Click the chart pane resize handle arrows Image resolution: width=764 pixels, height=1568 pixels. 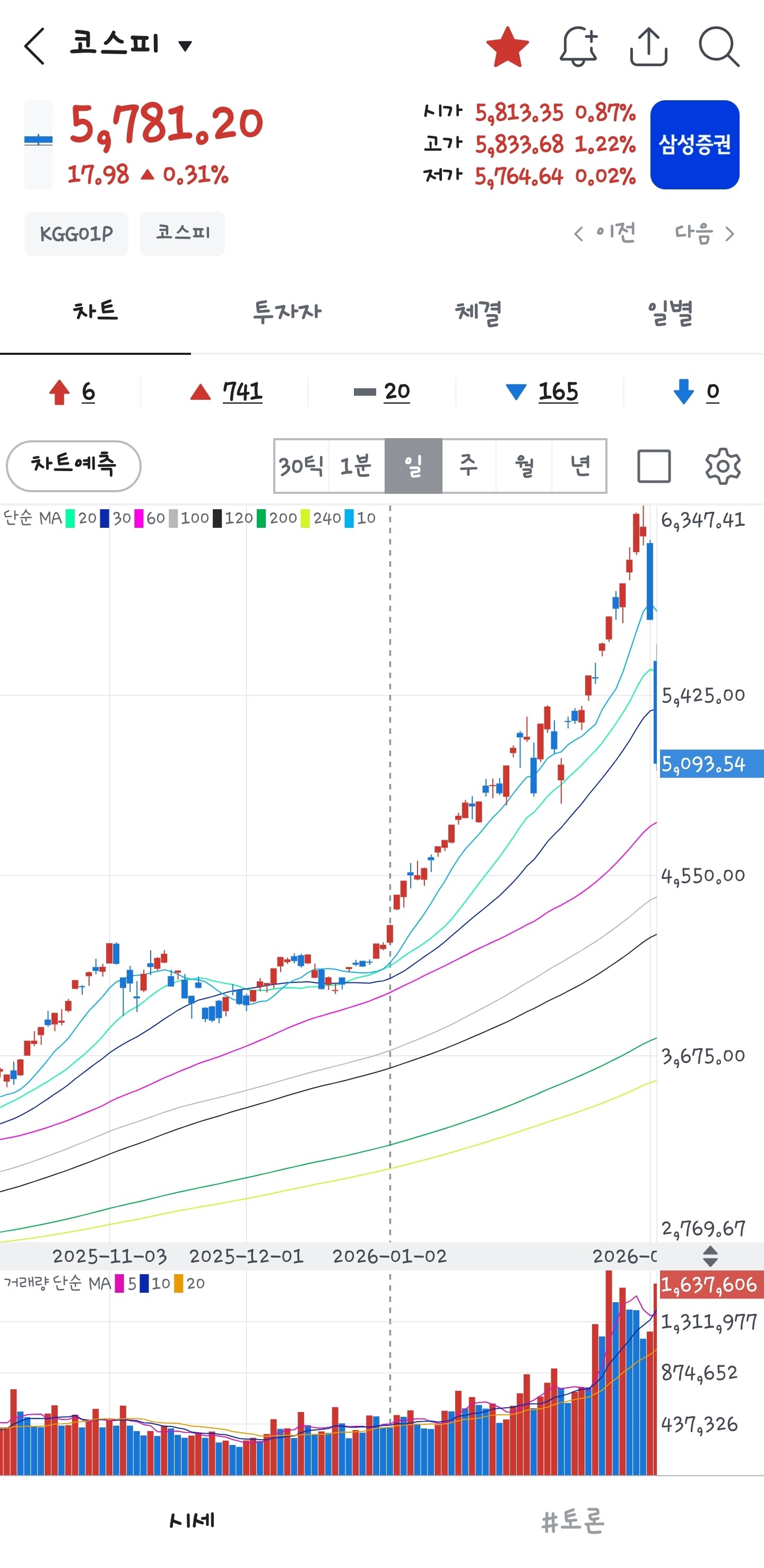pos(710,1256)
